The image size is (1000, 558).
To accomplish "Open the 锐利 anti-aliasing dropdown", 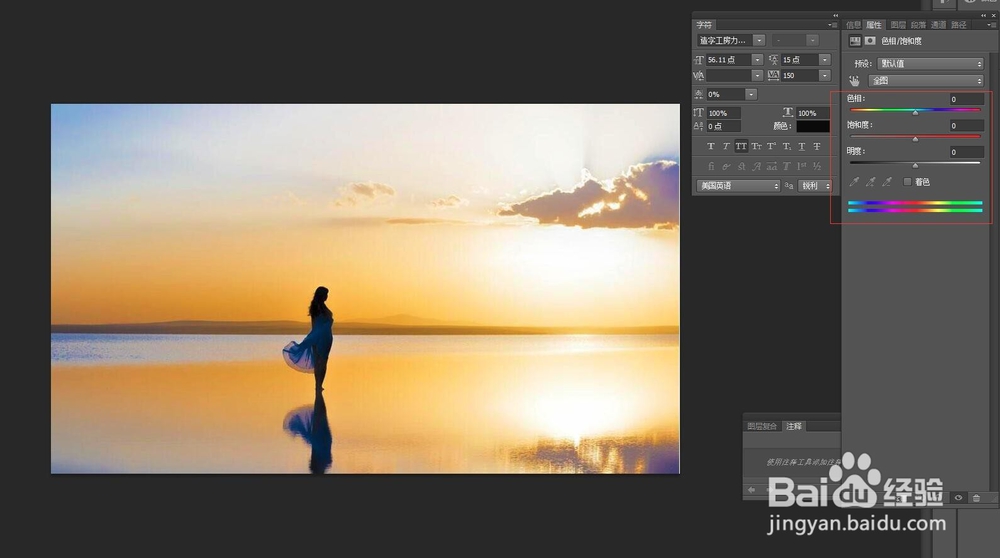I will coord(816,186).
